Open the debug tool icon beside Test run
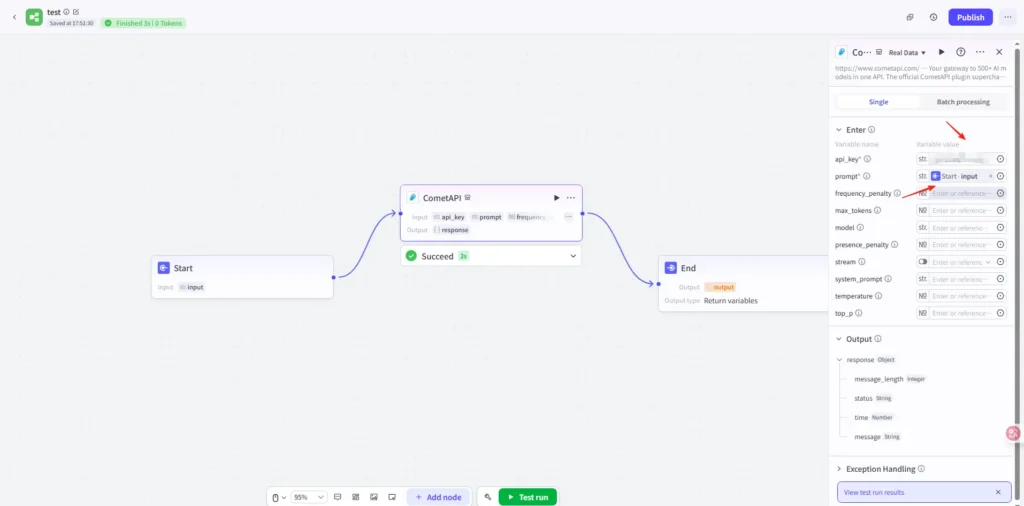 [x=487, y=497]
